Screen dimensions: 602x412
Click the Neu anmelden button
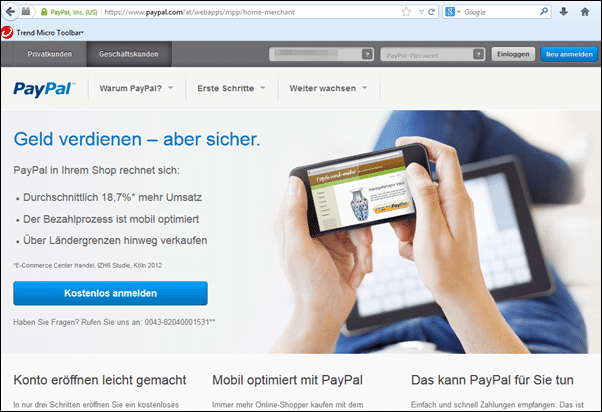(569, 54)
